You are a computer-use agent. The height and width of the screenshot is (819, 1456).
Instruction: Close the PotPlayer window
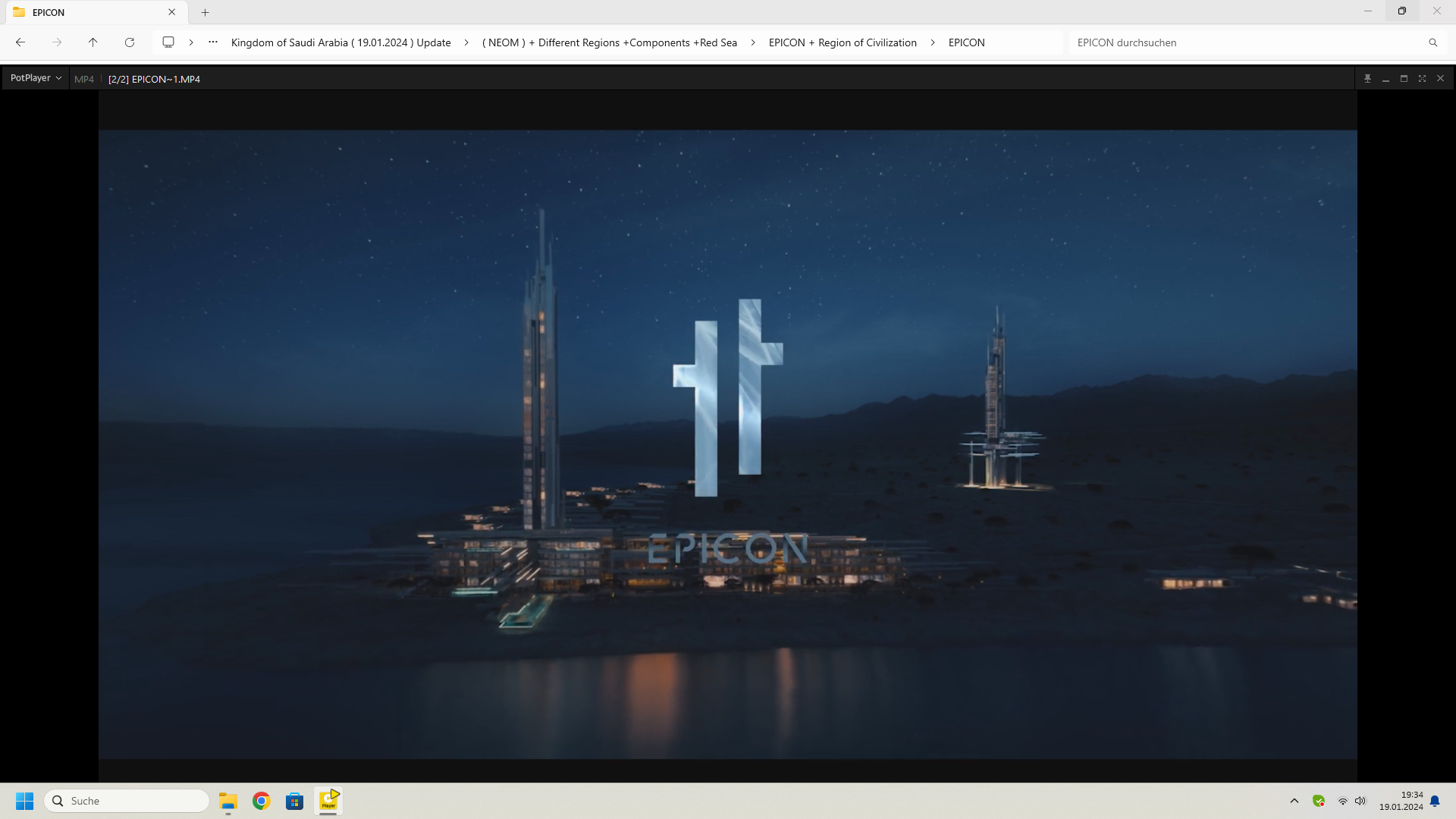[1440, 78]
